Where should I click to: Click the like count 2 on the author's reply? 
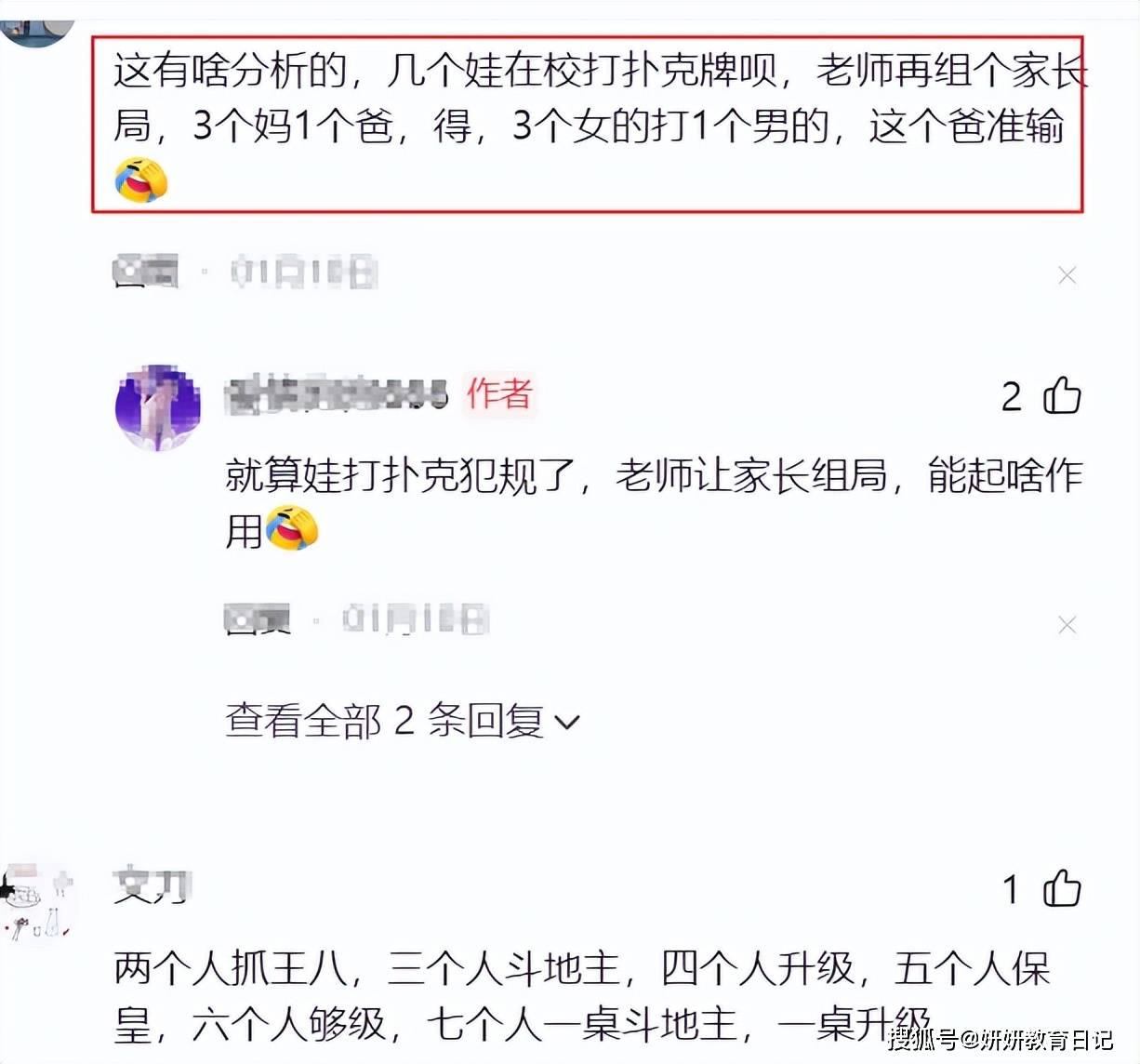click(x=1012, y=397)
